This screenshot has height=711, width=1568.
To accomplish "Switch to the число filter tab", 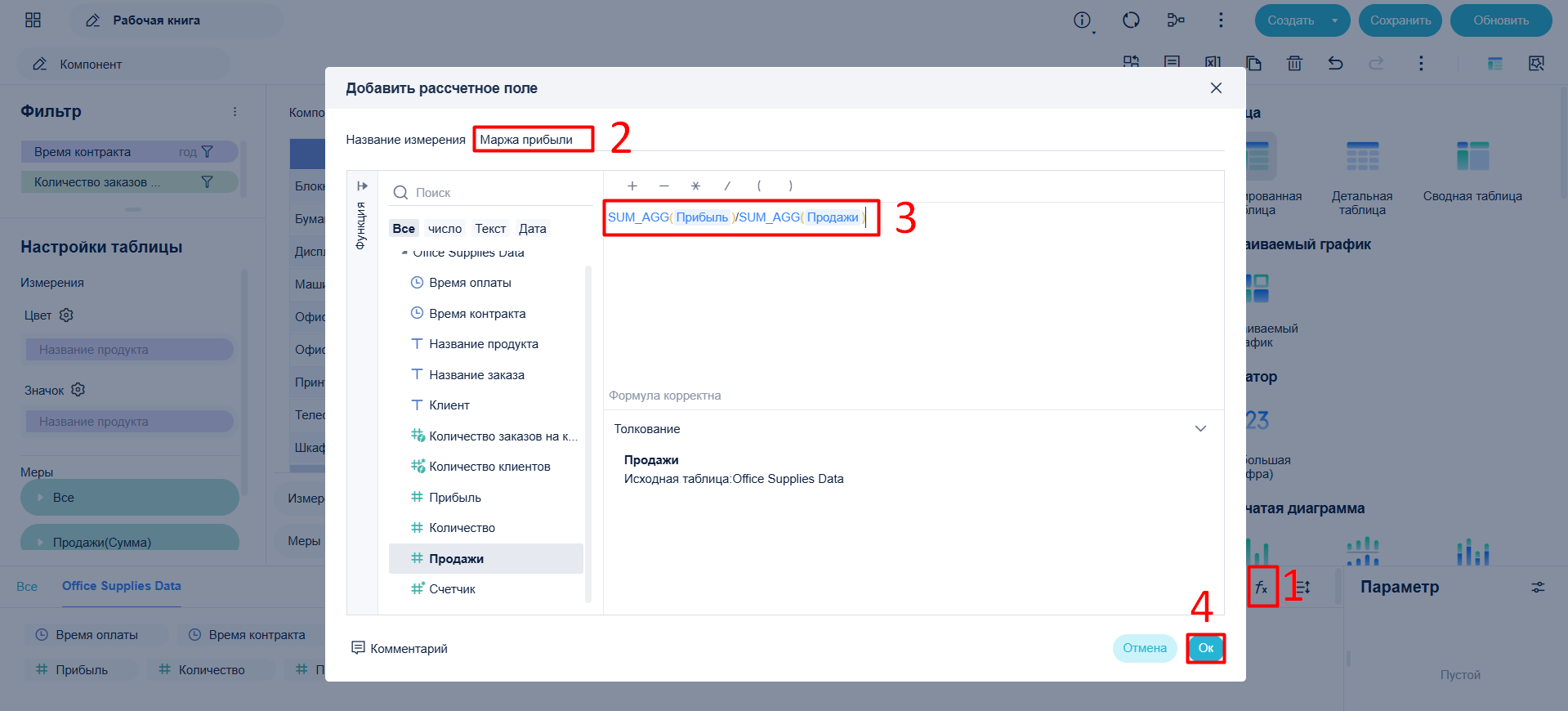I will (444, 229).
